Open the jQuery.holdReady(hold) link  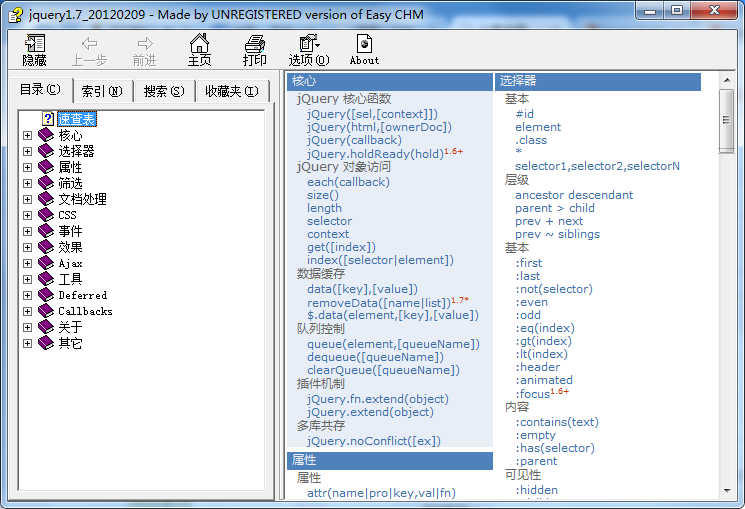point(374,154)
